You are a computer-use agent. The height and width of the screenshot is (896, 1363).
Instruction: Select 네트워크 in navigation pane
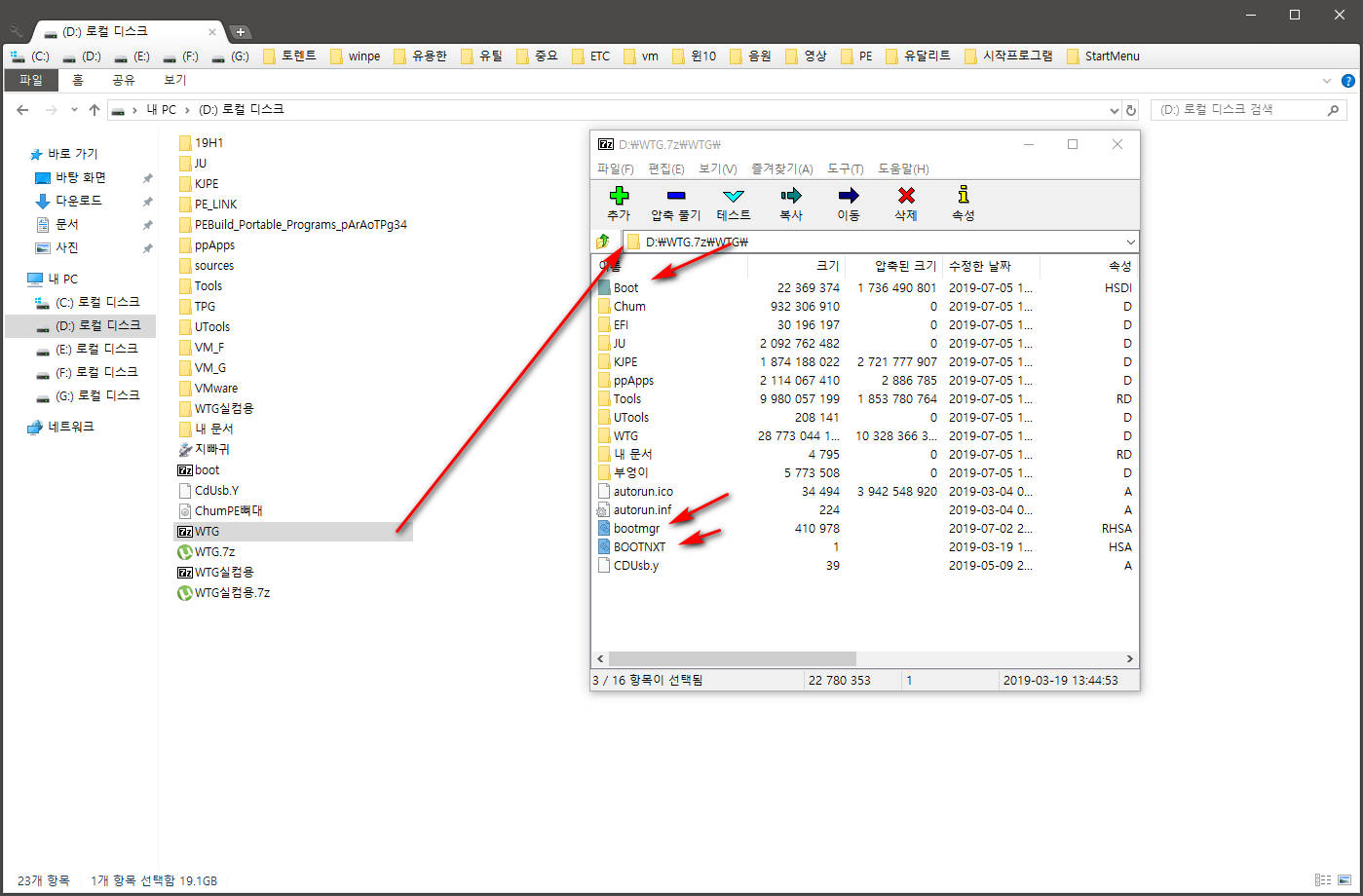click(71, 427)
